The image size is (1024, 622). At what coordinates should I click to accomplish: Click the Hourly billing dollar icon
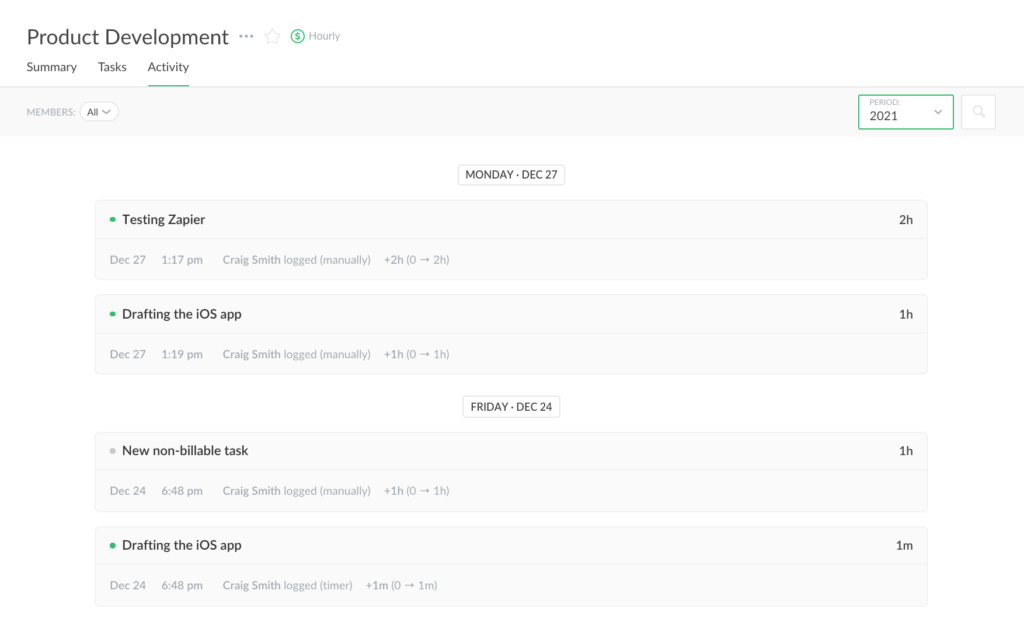click(298, 36)
